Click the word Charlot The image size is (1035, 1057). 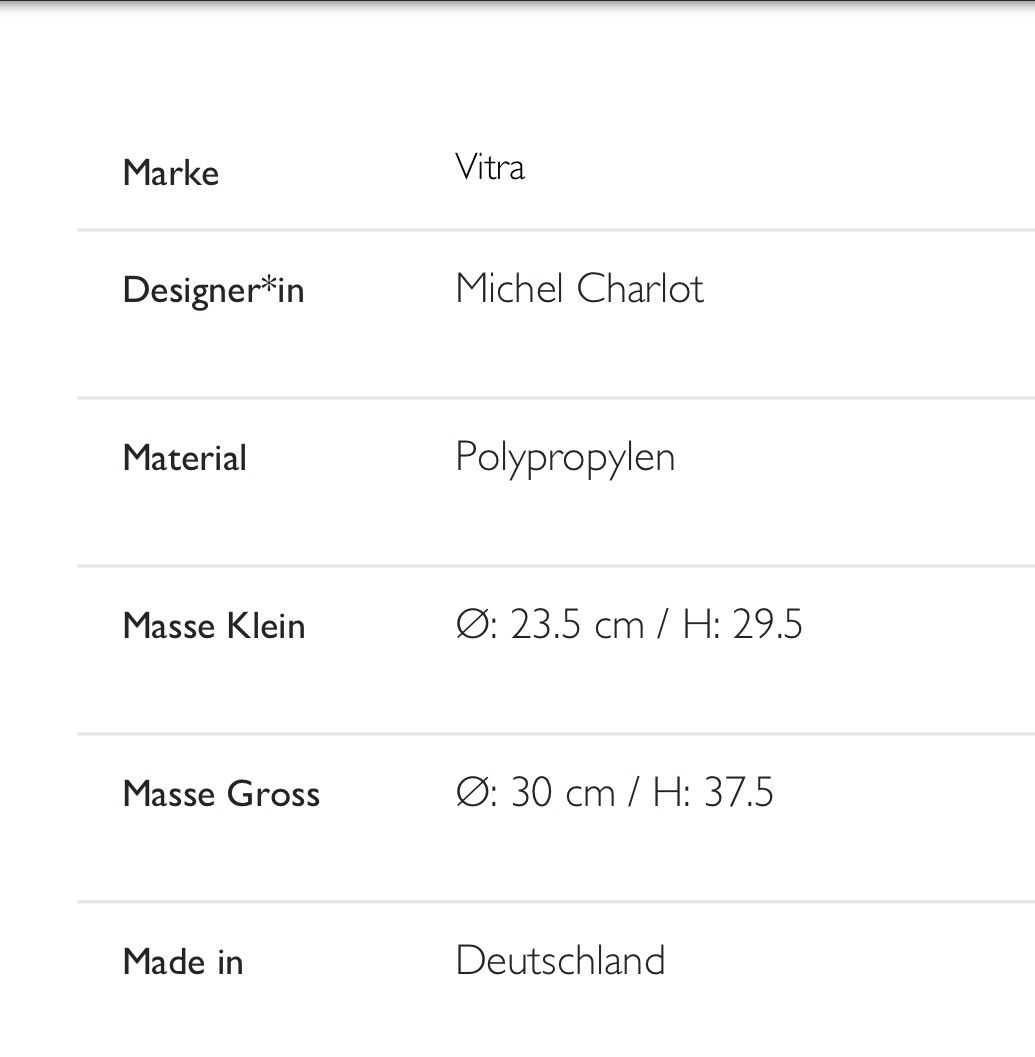pyautogui.click(x=640, y=289)
